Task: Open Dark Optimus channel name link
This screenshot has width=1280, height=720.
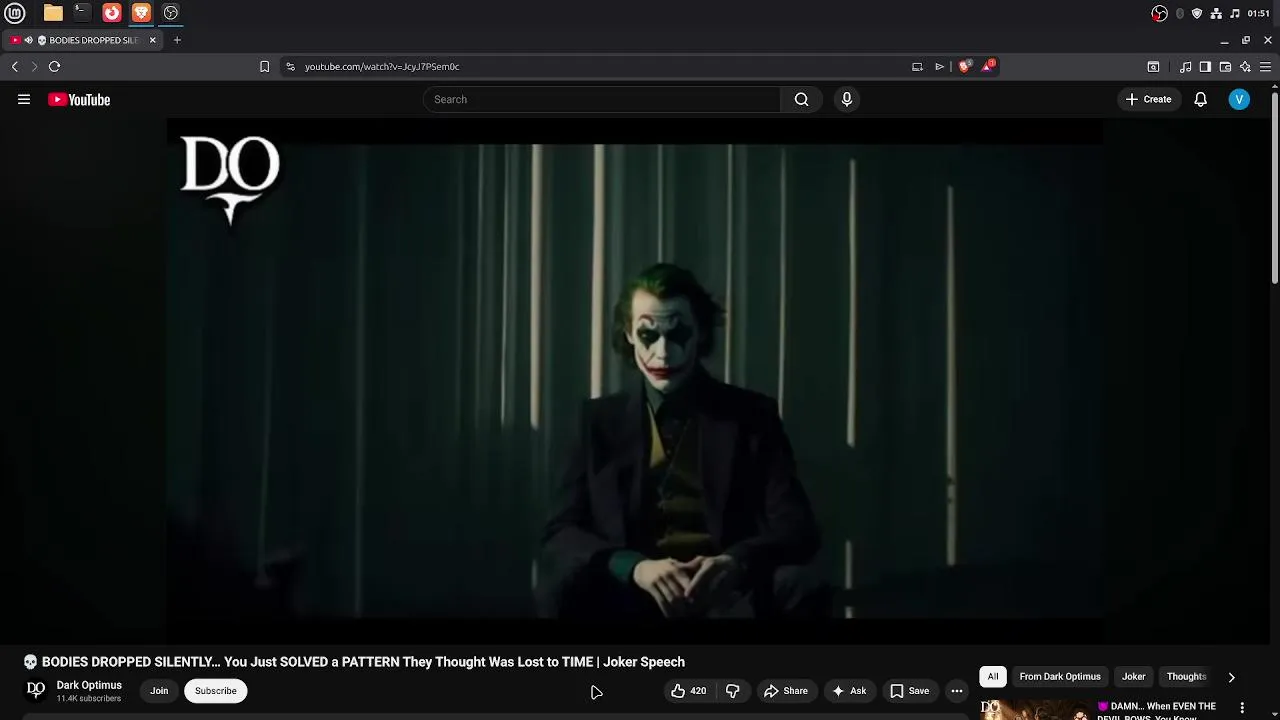Action: pyautogui.click(x=89, y=685)
